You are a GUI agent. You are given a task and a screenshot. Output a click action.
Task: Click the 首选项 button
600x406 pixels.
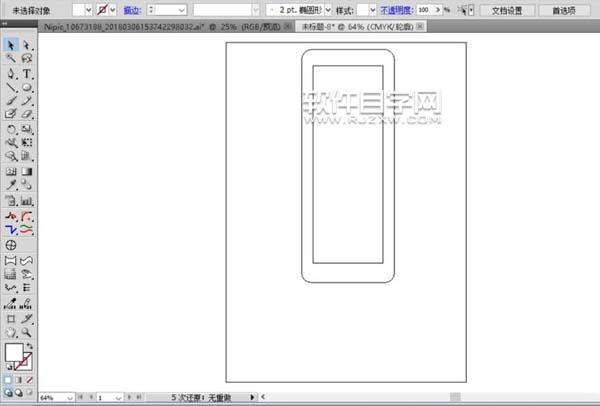click(x=564, y=10)
